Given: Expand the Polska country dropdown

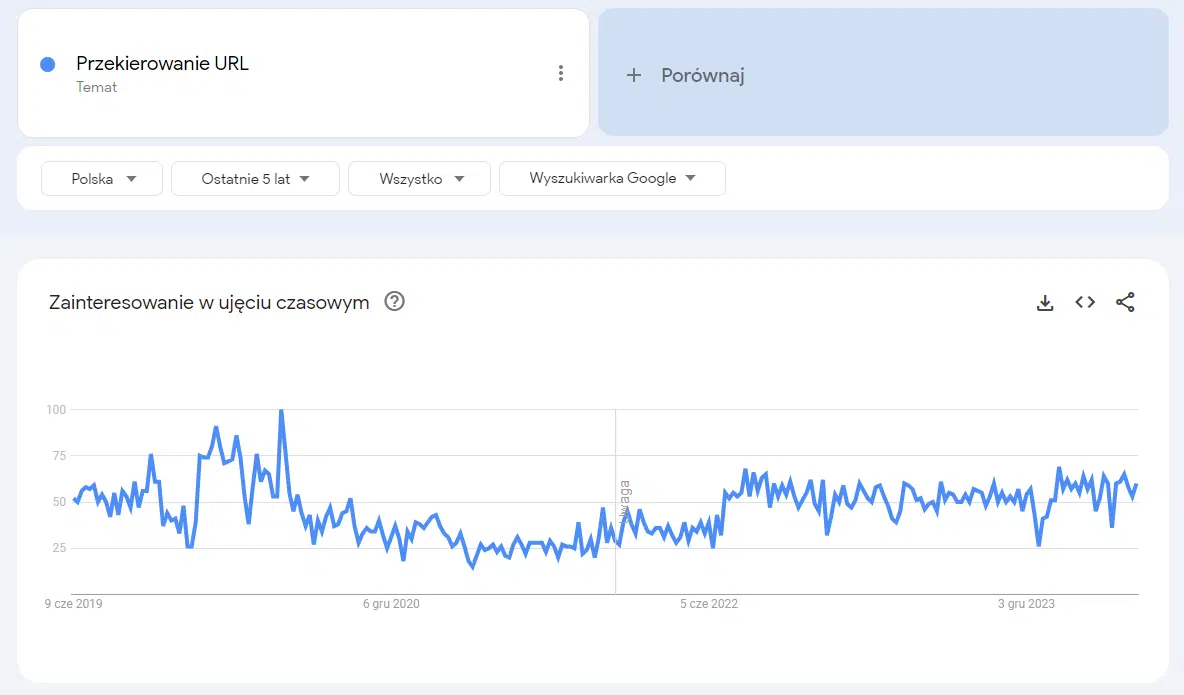Looking at the screenshot, I should [102, 179].
